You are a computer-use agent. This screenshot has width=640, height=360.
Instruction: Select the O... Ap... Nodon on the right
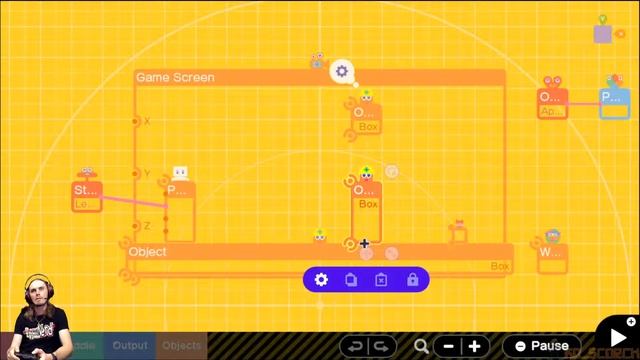click(x=552, y=104)
